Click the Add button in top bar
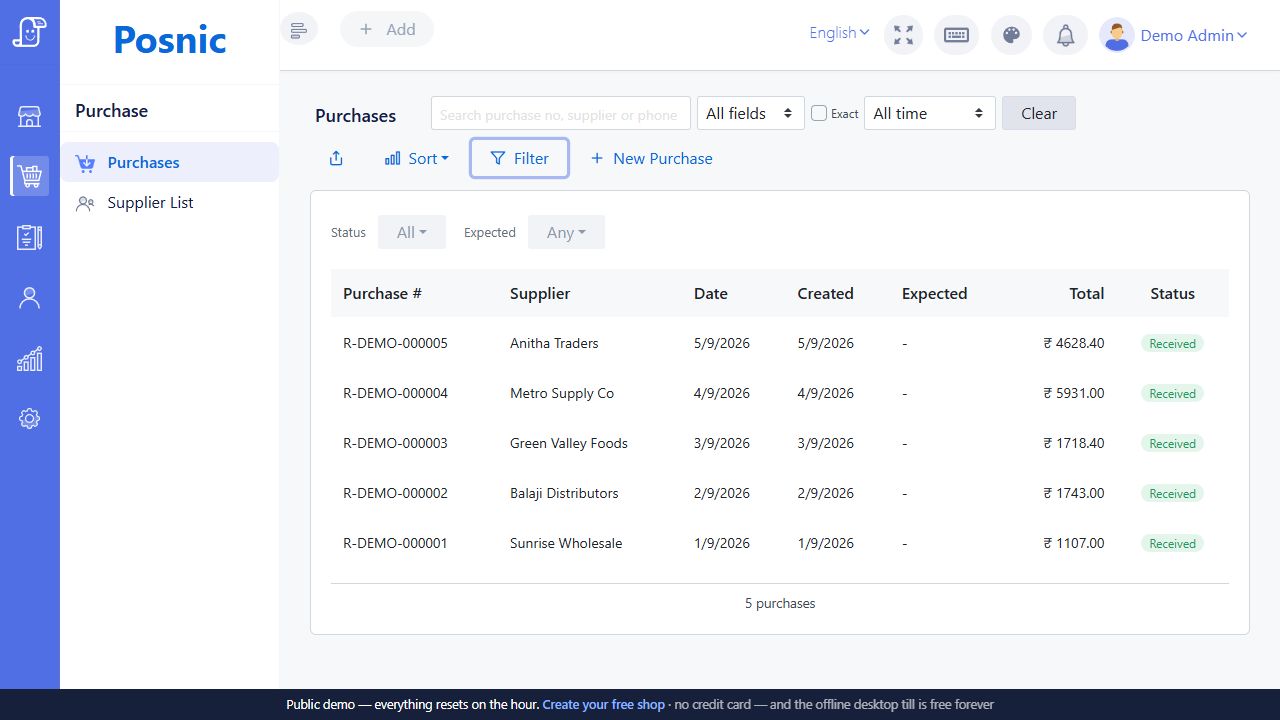Image resolution: width=1280 pixels, height=720 pixels. click(387, 29)
